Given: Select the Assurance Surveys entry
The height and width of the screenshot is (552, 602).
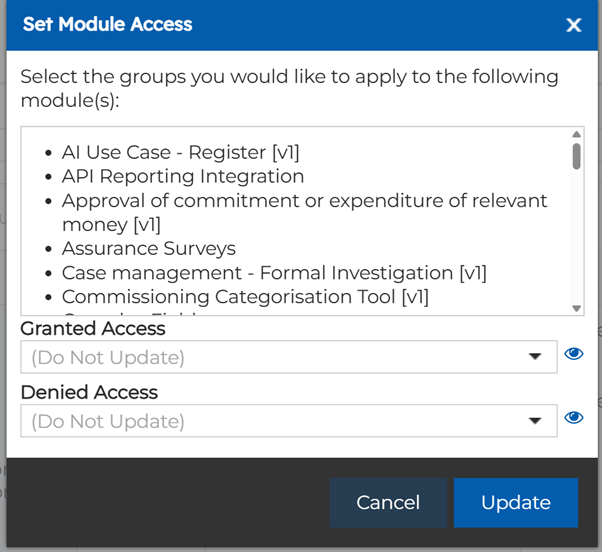Looking at the screenshot, I should click(148, 249).
